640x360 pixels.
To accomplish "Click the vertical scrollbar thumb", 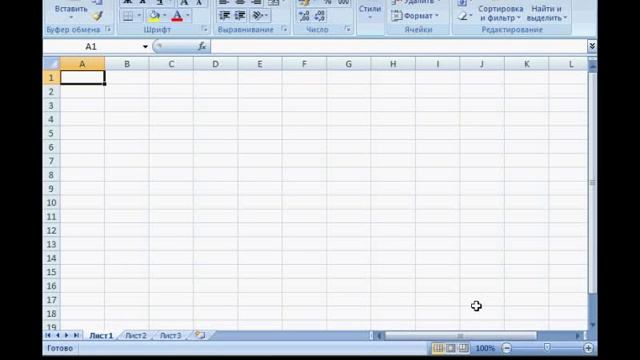I will coord(592,182).
